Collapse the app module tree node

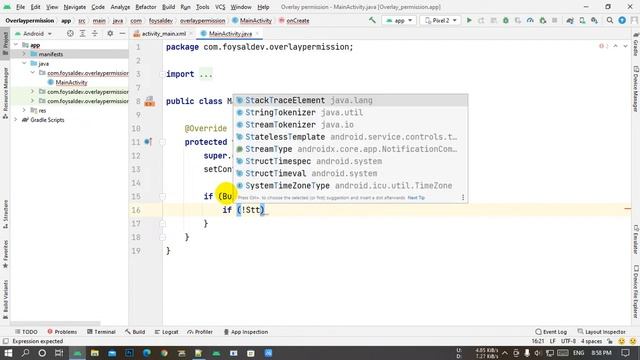point(16,45)
